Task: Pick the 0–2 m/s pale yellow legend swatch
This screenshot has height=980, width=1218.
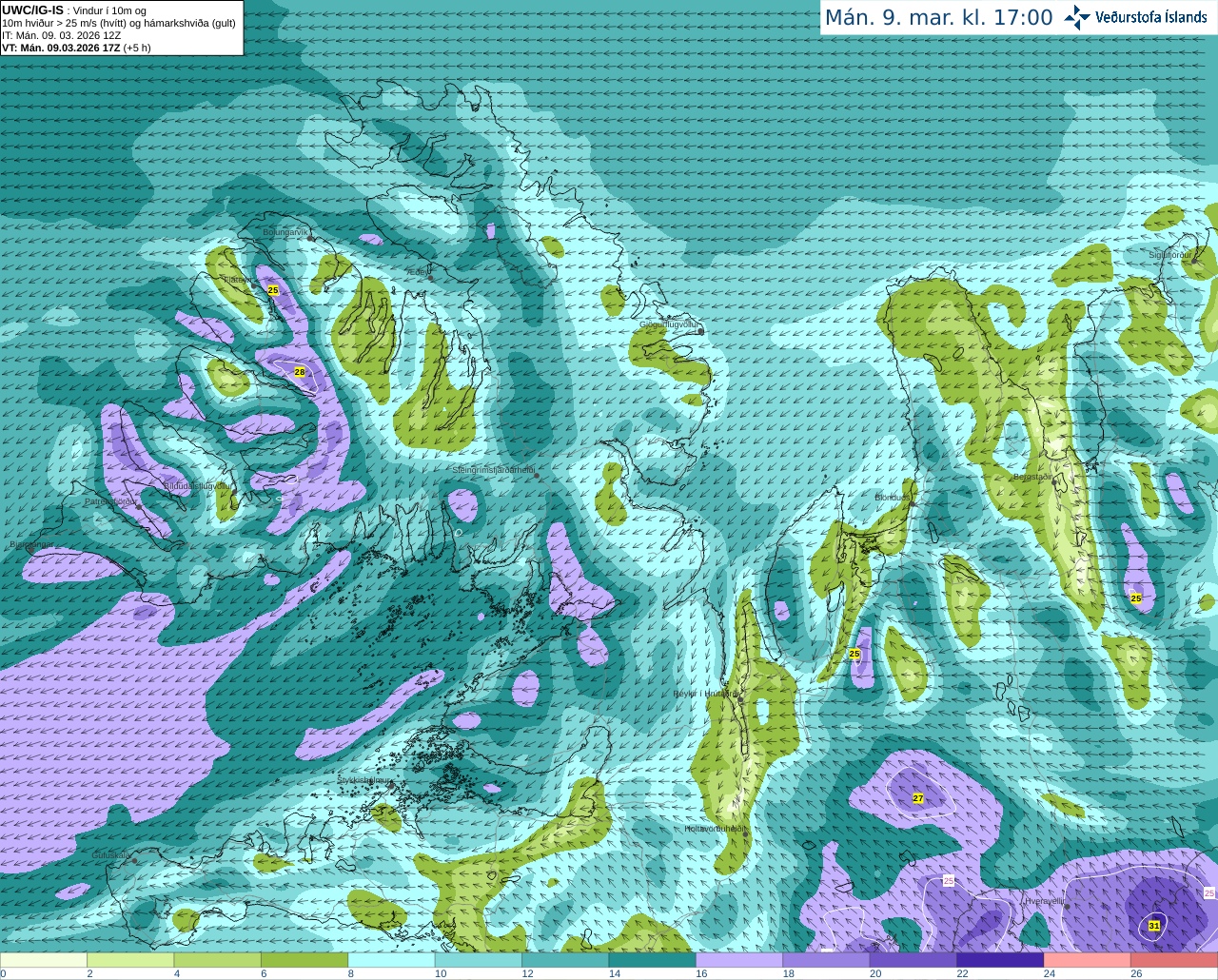Action: [x=44, y=960]
